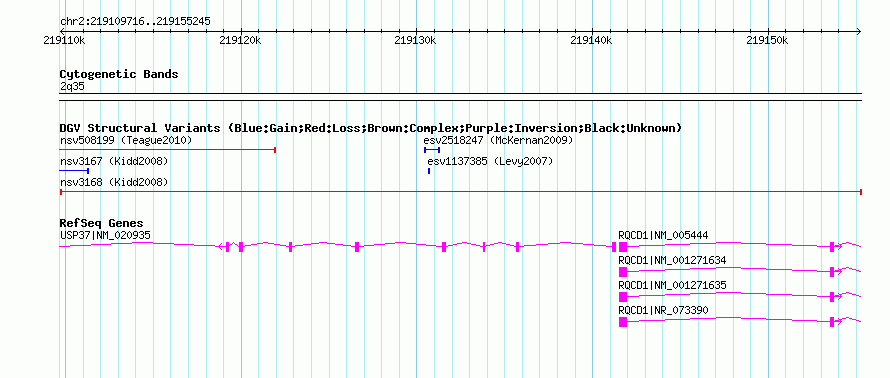Select the red nsv508199 loss bar
890x378 pixels.
tap(167, 150)
